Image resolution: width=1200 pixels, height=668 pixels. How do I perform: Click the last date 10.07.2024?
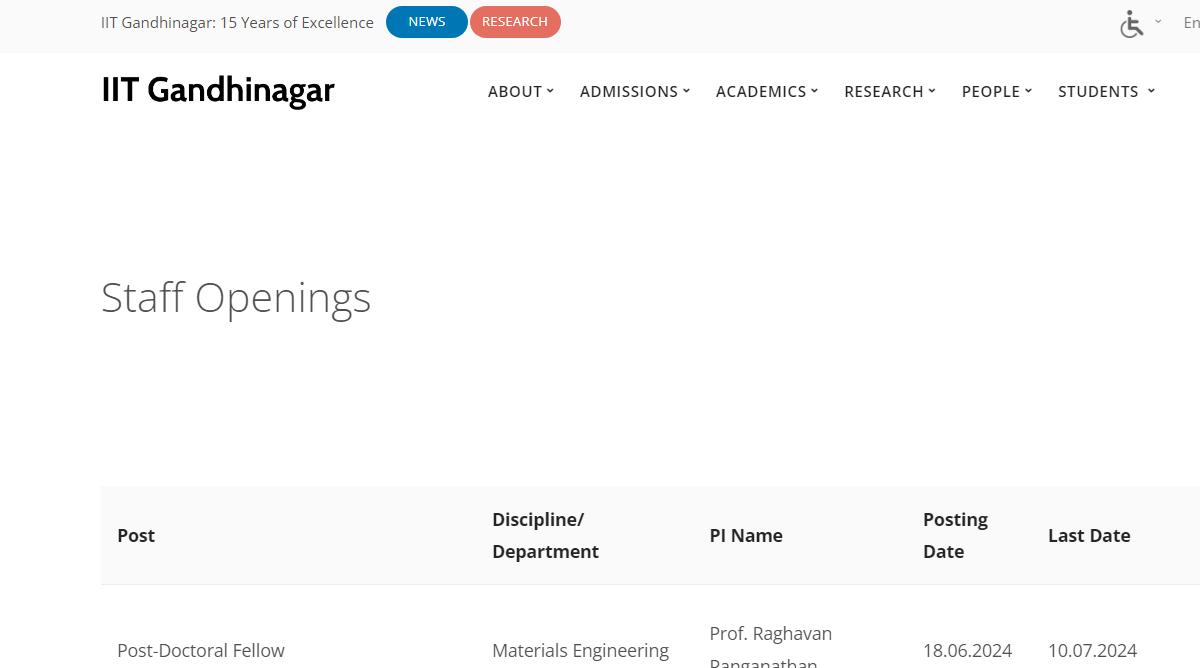[1092, 650]
